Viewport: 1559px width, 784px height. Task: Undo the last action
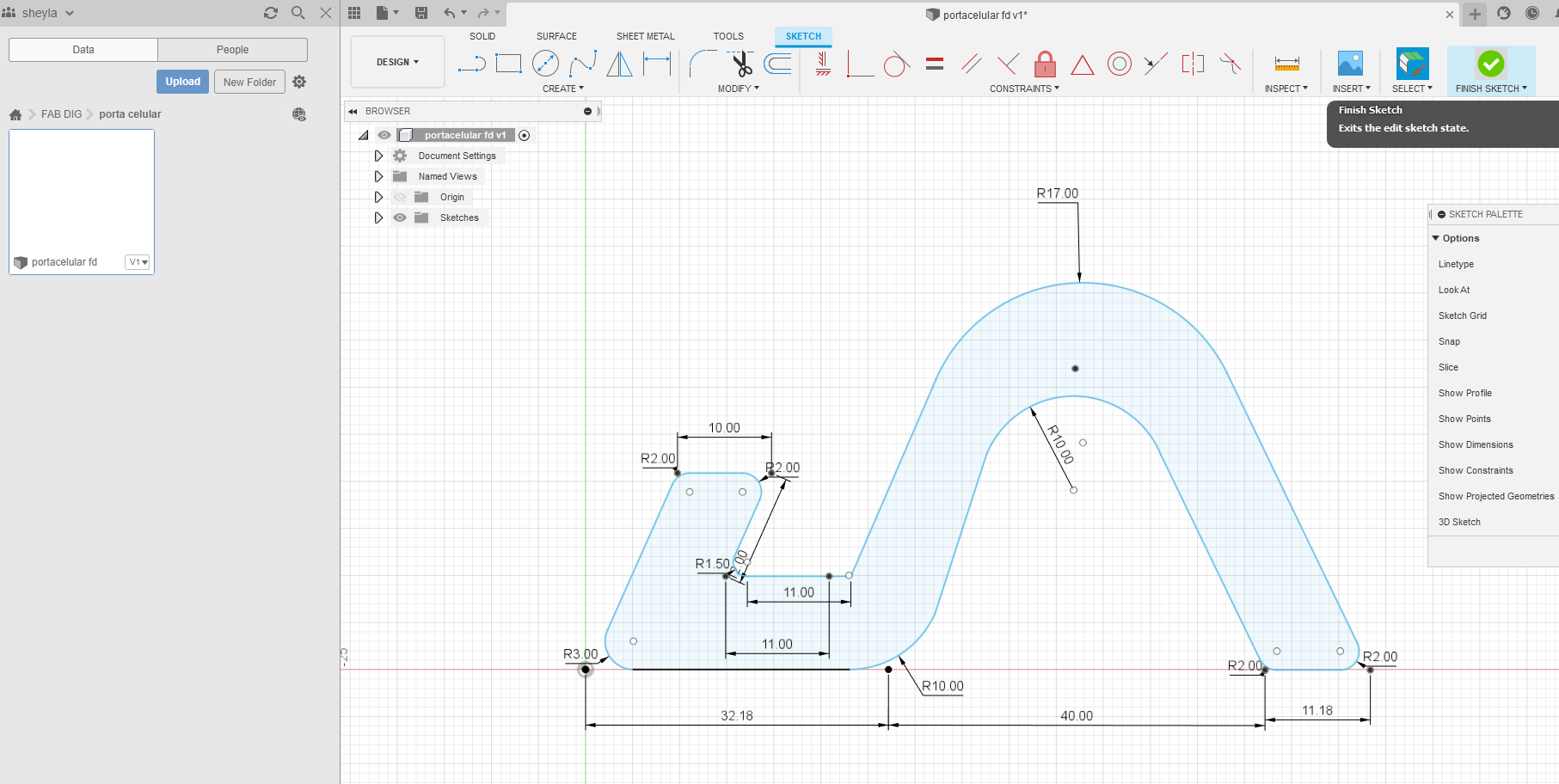(x=449, y=13)
